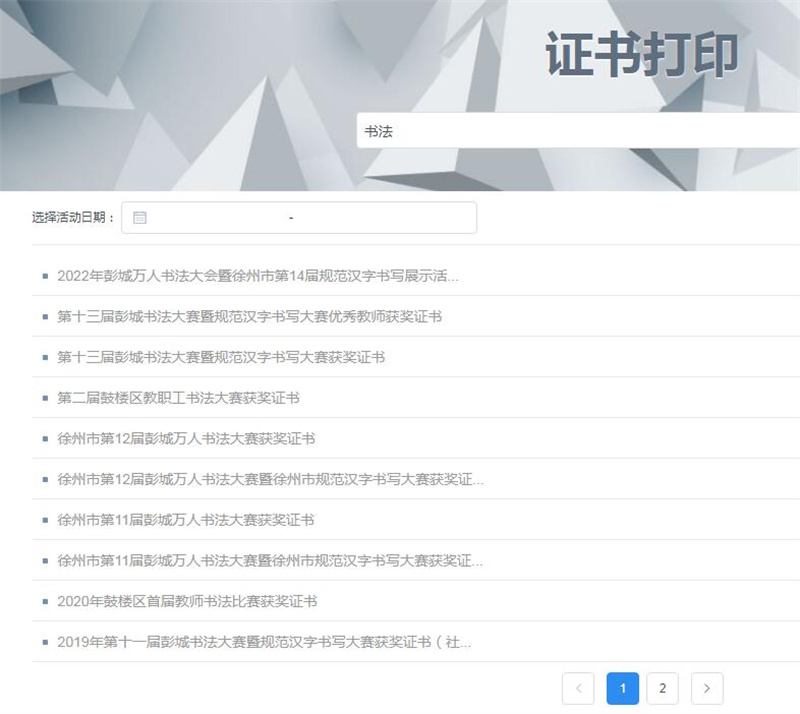Screen dimensions: 800x714
Task: Open 第十三届彭城书法大赛暨规范汉字书写大赛获奖证书 link
Action: coord(221,357)
